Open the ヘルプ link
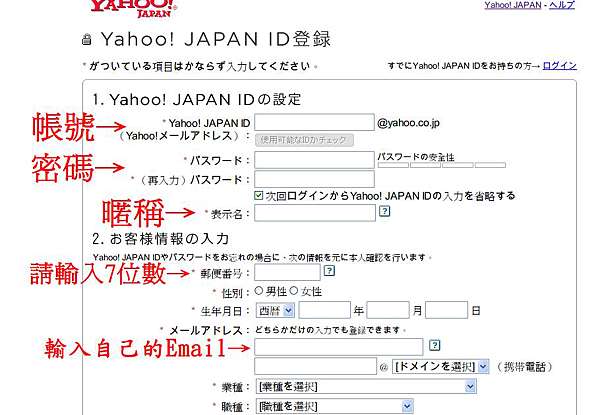The width and height of the screenshot is (600, 415). coord(562,5)
